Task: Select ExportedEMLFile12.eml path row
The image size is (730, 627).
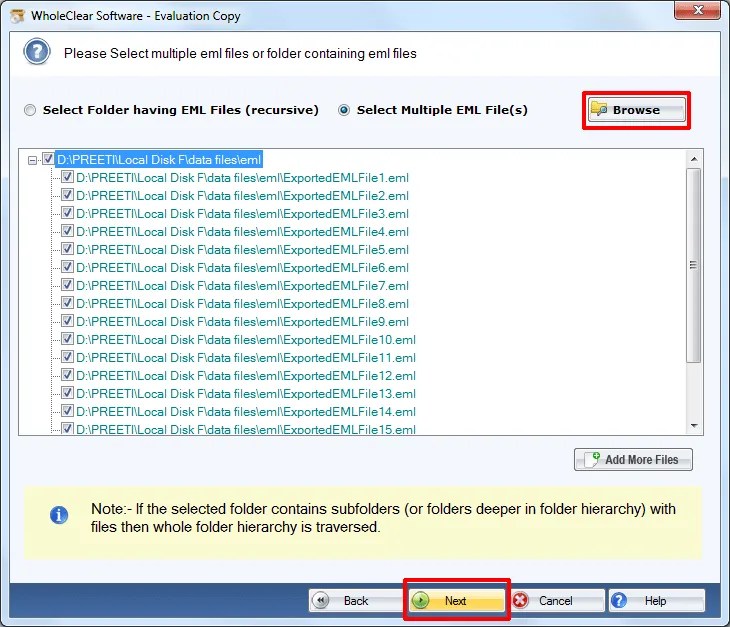Action: coord(246,376)
